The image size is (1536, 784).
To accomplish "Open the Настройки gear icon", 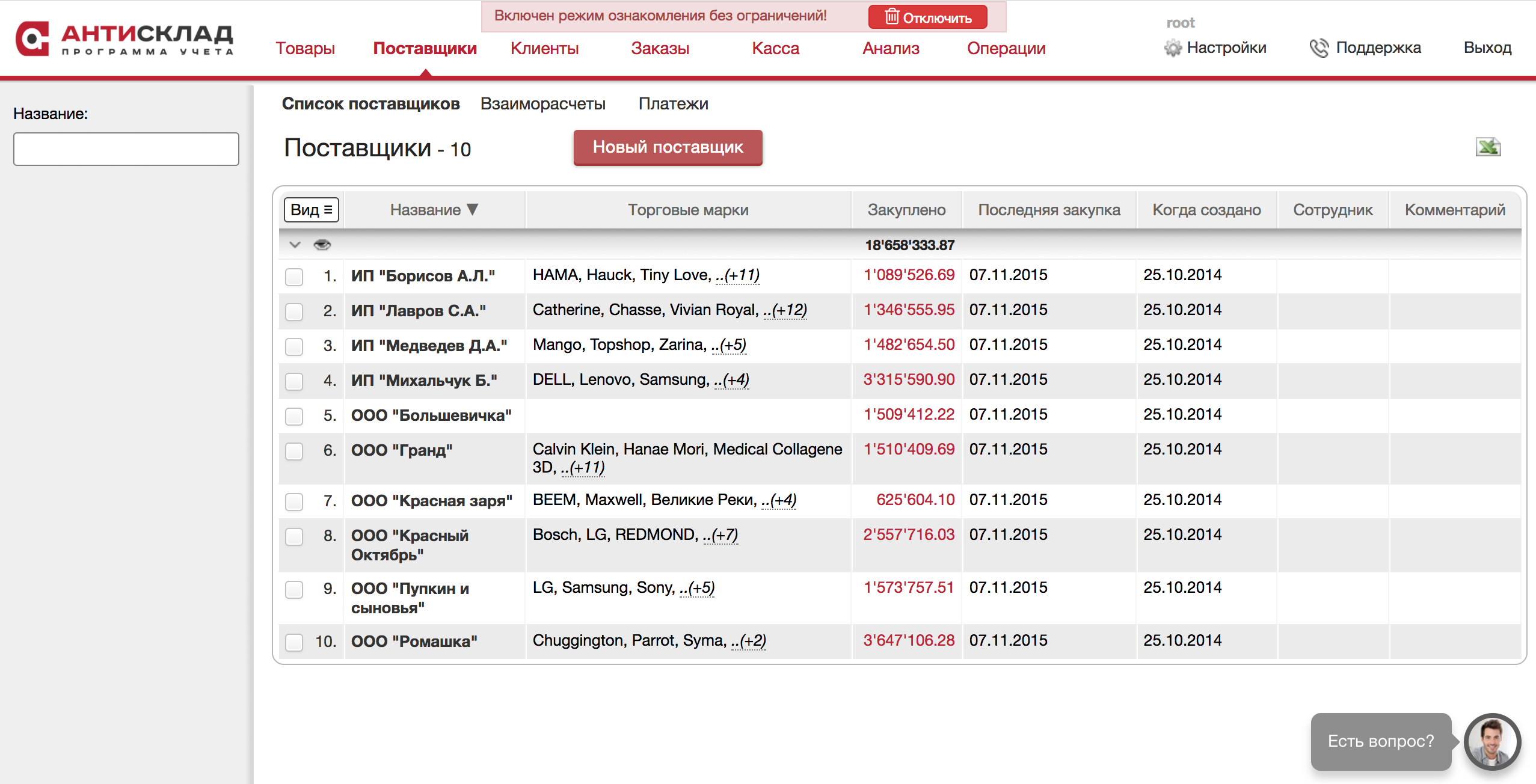I will pos(1172,48).
